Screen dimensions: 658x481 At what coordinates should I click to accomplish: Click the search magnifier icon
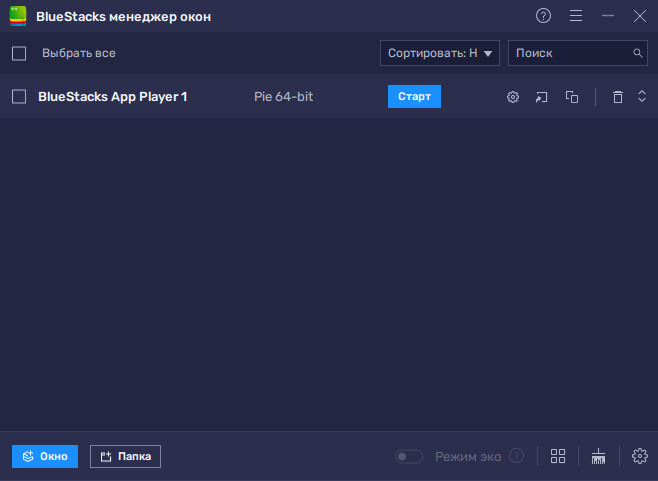point(637,53)
